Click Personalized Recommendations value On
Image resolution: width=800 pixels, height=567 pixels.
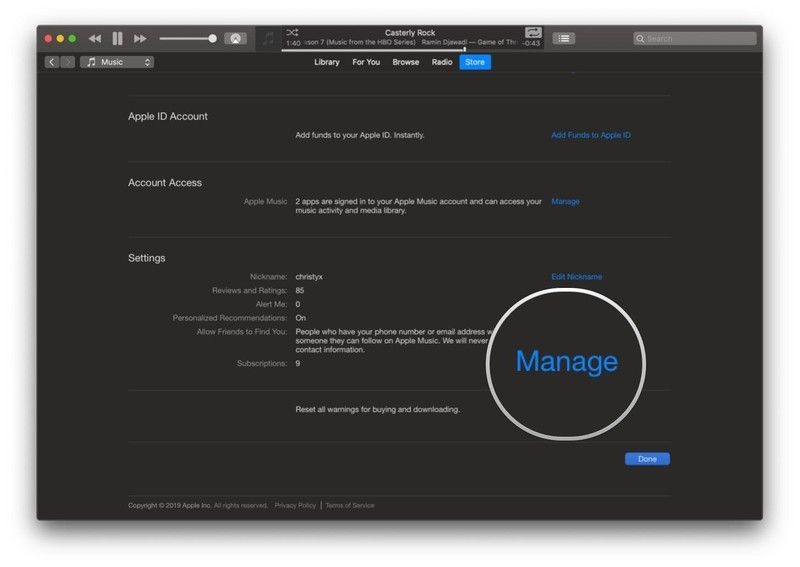(301, 318)
